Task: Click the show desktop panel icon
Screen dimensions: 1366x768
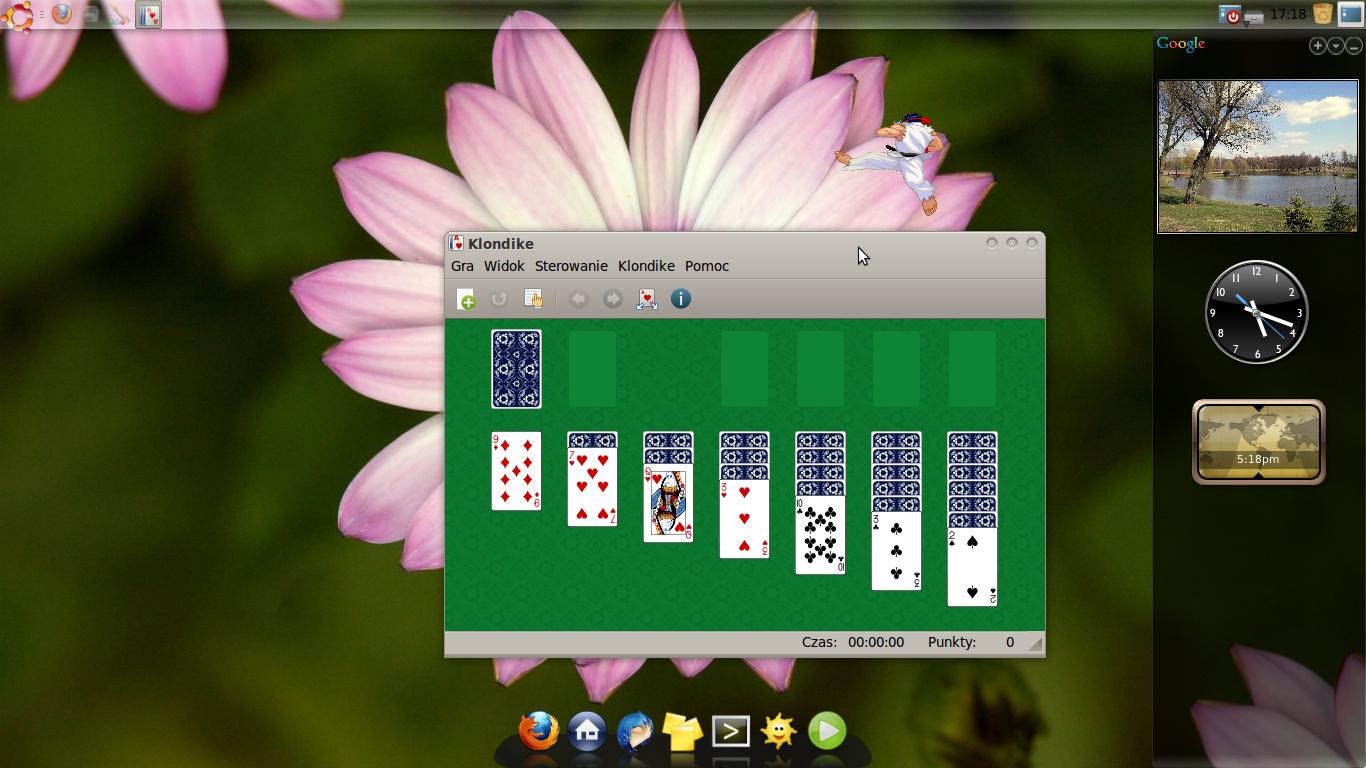Action: point(1350,14)
